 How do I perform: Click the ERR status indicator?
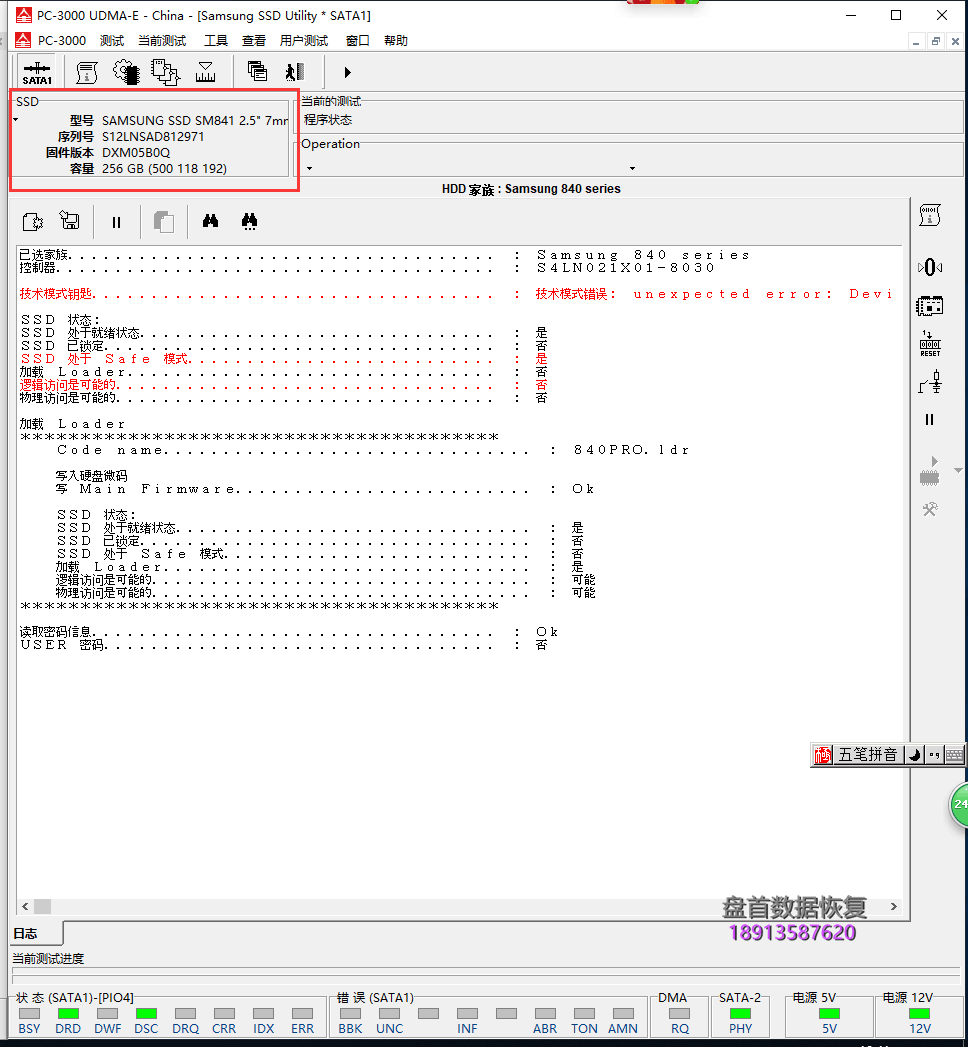pyautogui.click(x=302, y=1014)
